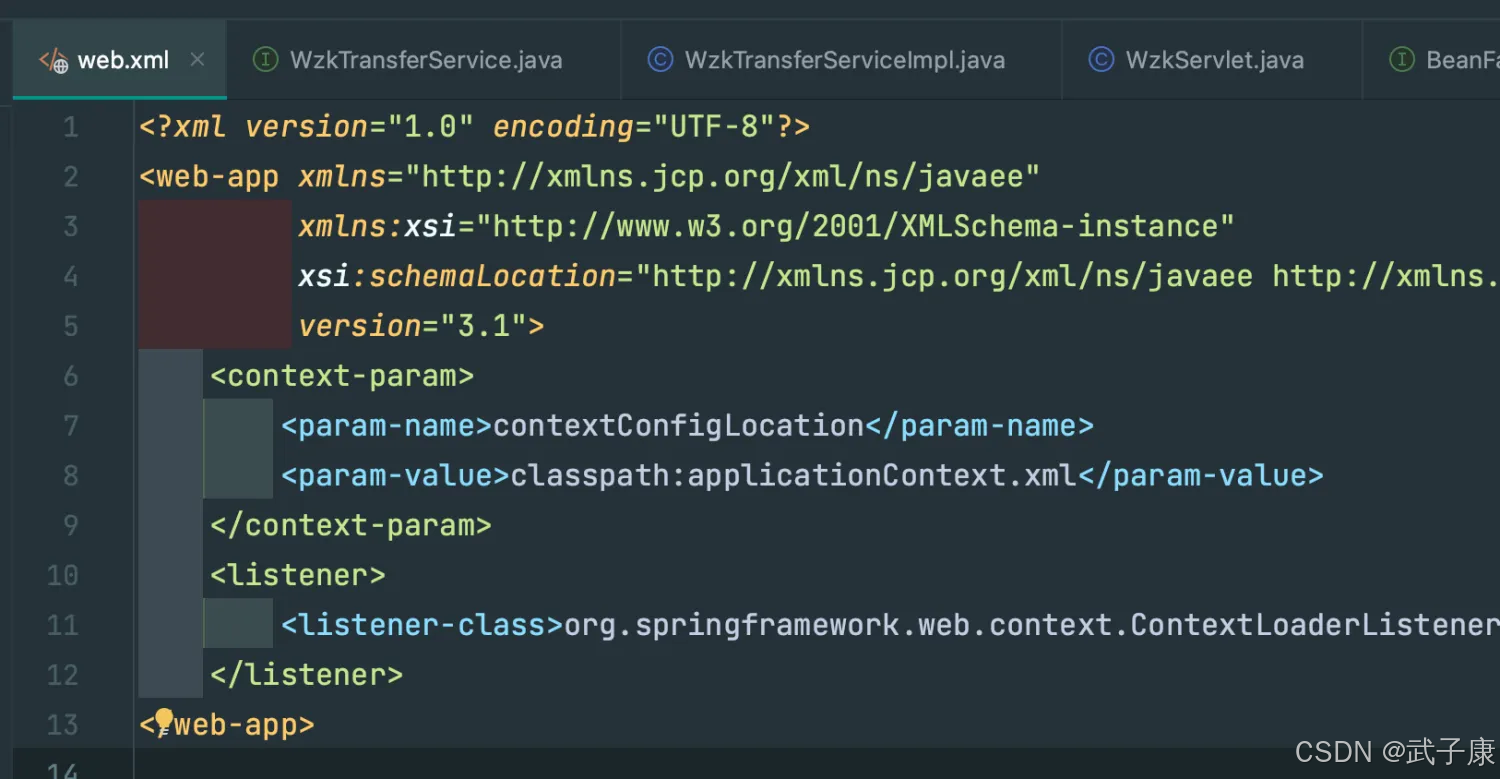Click the class icon on WzkServlet.java tab
This screenshot has height=779, width=1500.
tap(1101, 60)
